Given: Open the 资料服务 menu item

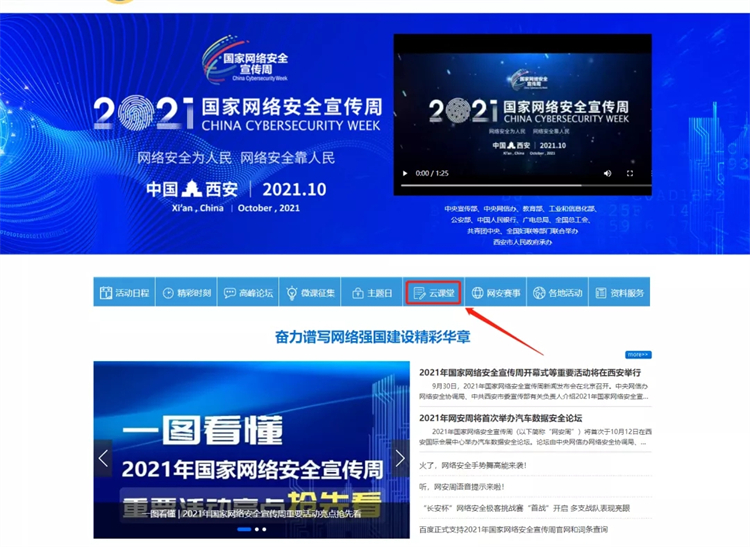Looking at the screenshot, I should pos(619,293).
